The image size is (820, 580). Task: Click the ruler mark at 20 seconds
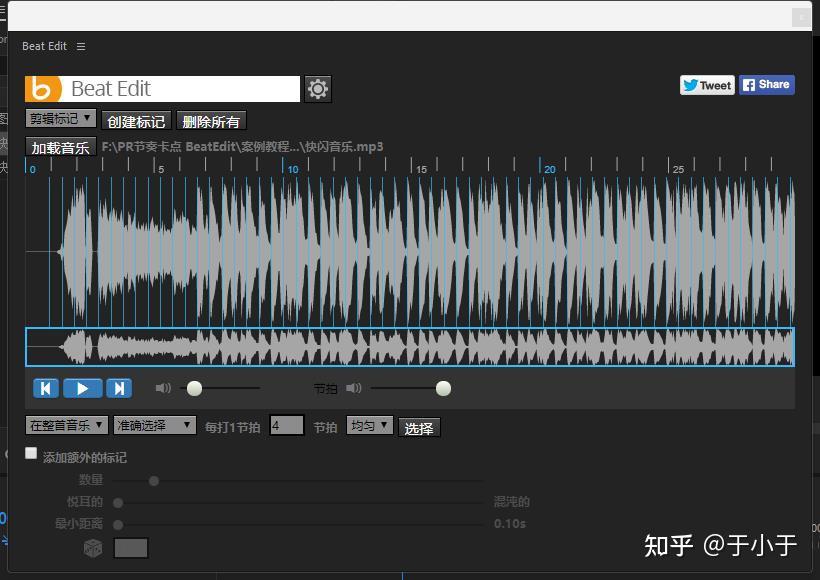pos(549,169)
